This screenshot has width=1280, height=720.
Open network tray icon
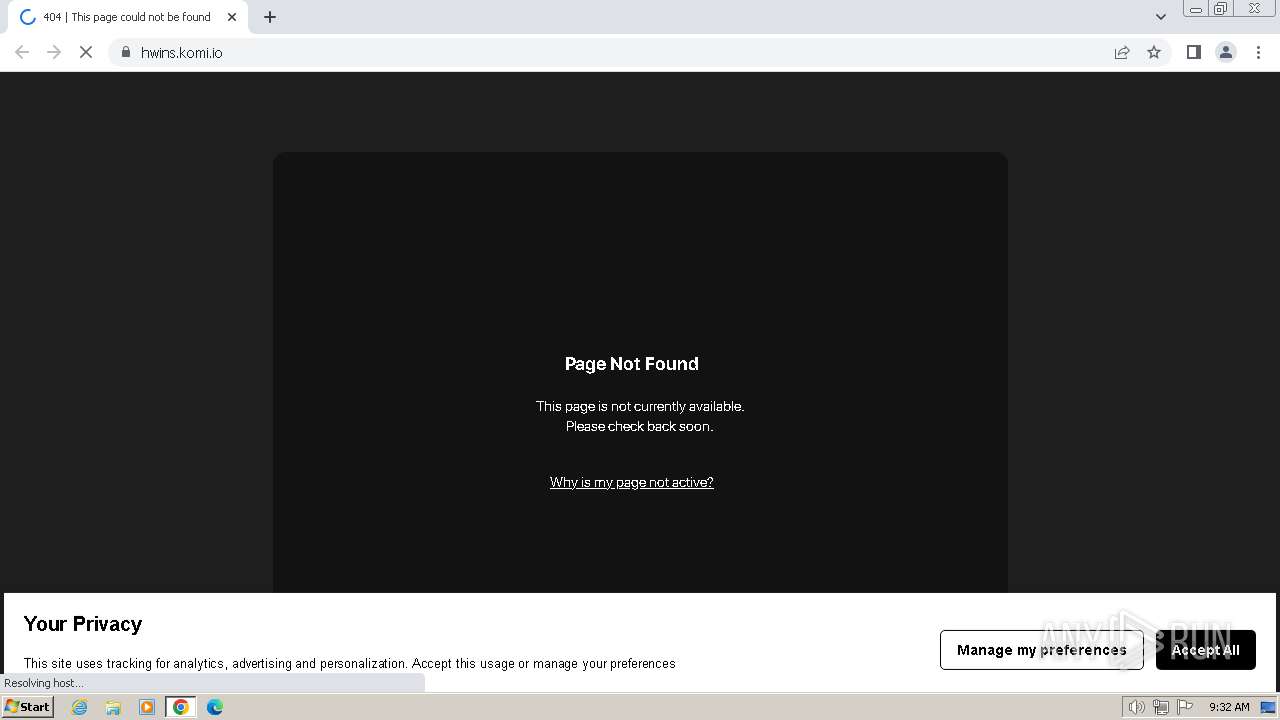[x=1161, y=707]
